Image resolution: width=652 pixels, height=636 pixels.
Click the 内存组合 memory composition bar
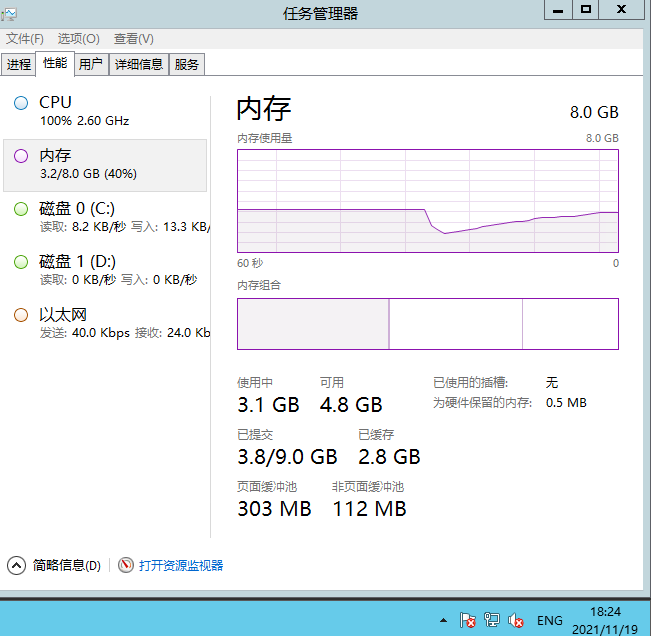pos(427,323)
